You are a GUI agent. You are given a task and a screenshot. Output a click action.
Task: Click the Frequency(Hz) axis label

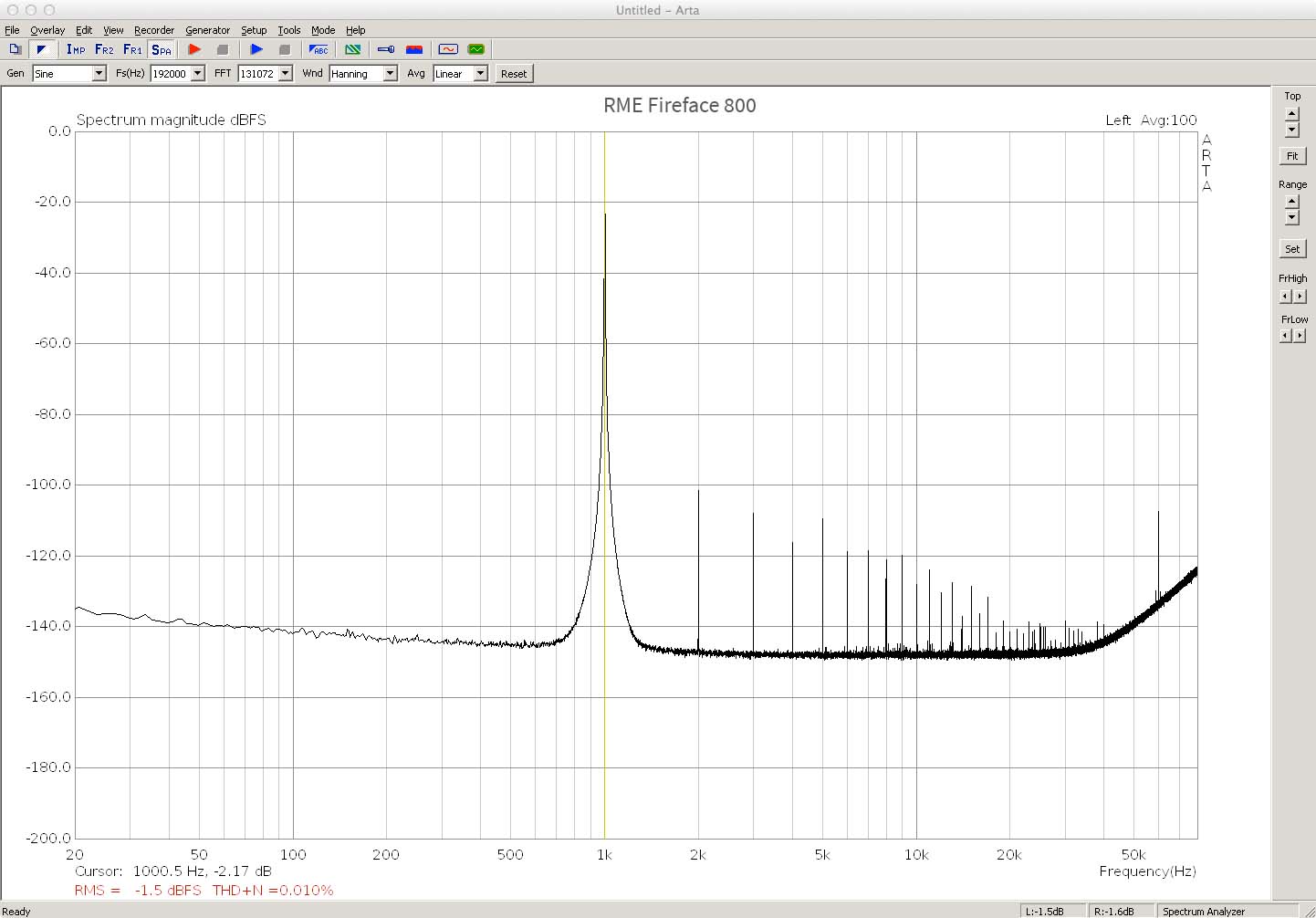pos(1147,871)
